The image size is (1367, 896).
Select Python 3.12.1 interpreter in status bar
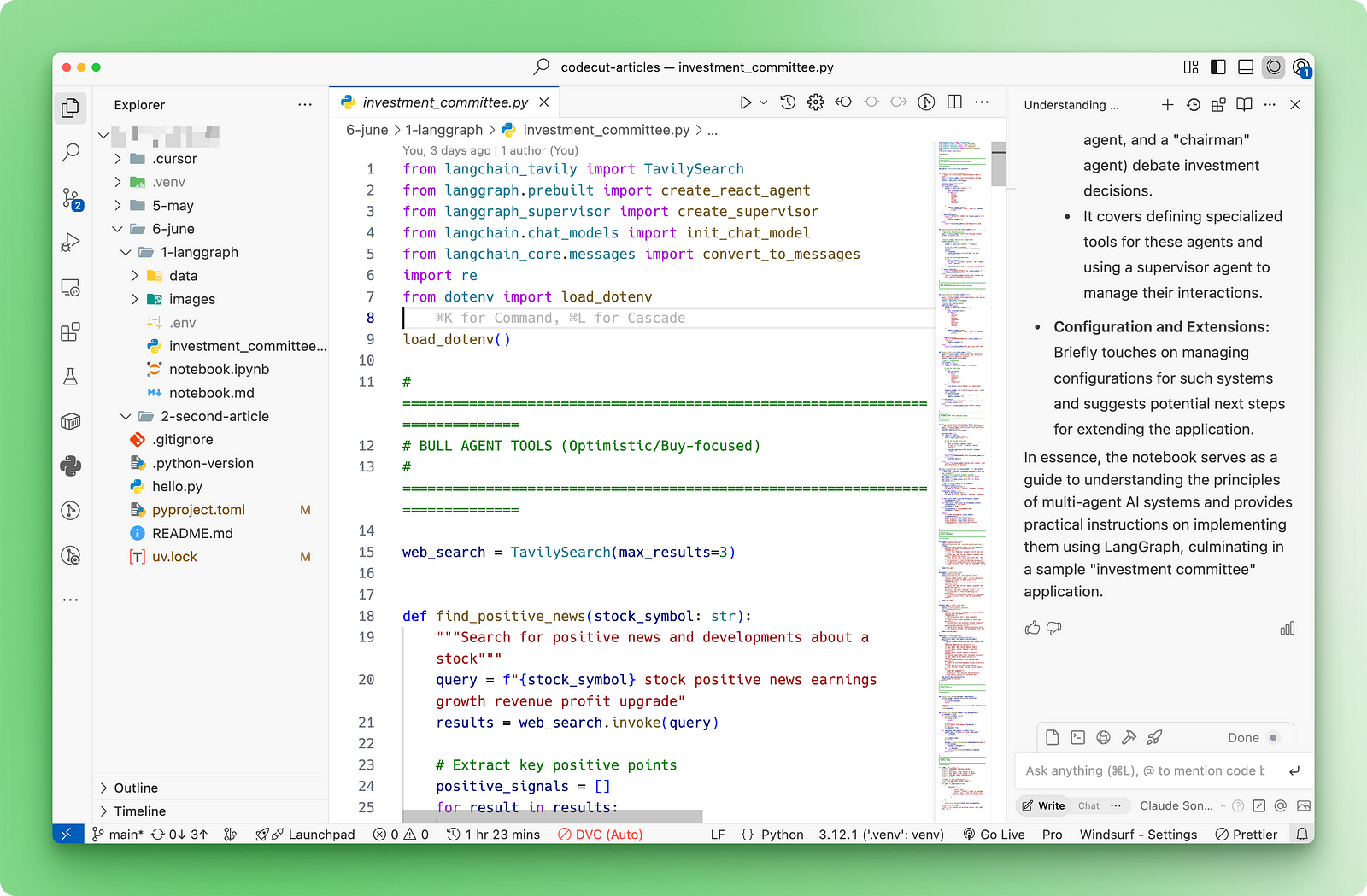pyautogui.click(x=881, y=835)
